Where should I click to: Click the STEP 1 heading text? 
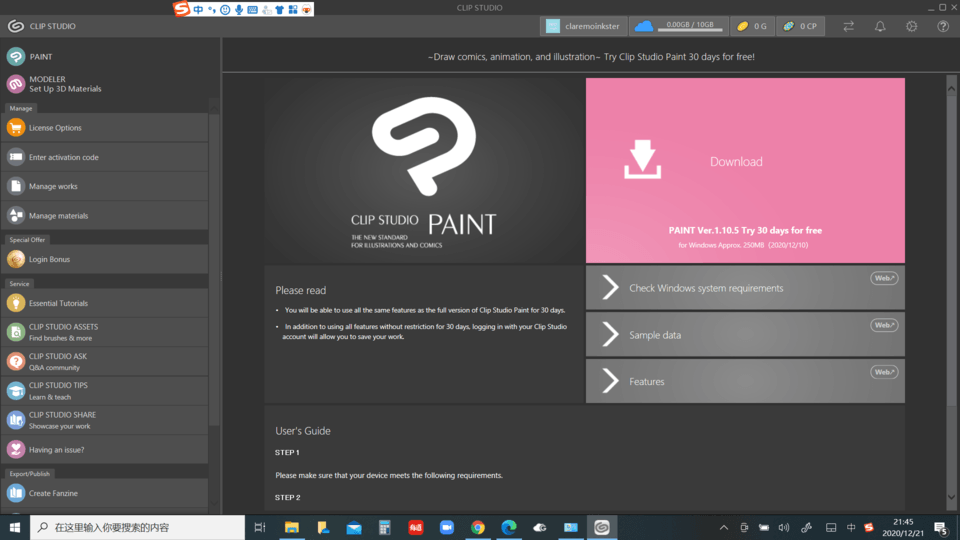287,452
